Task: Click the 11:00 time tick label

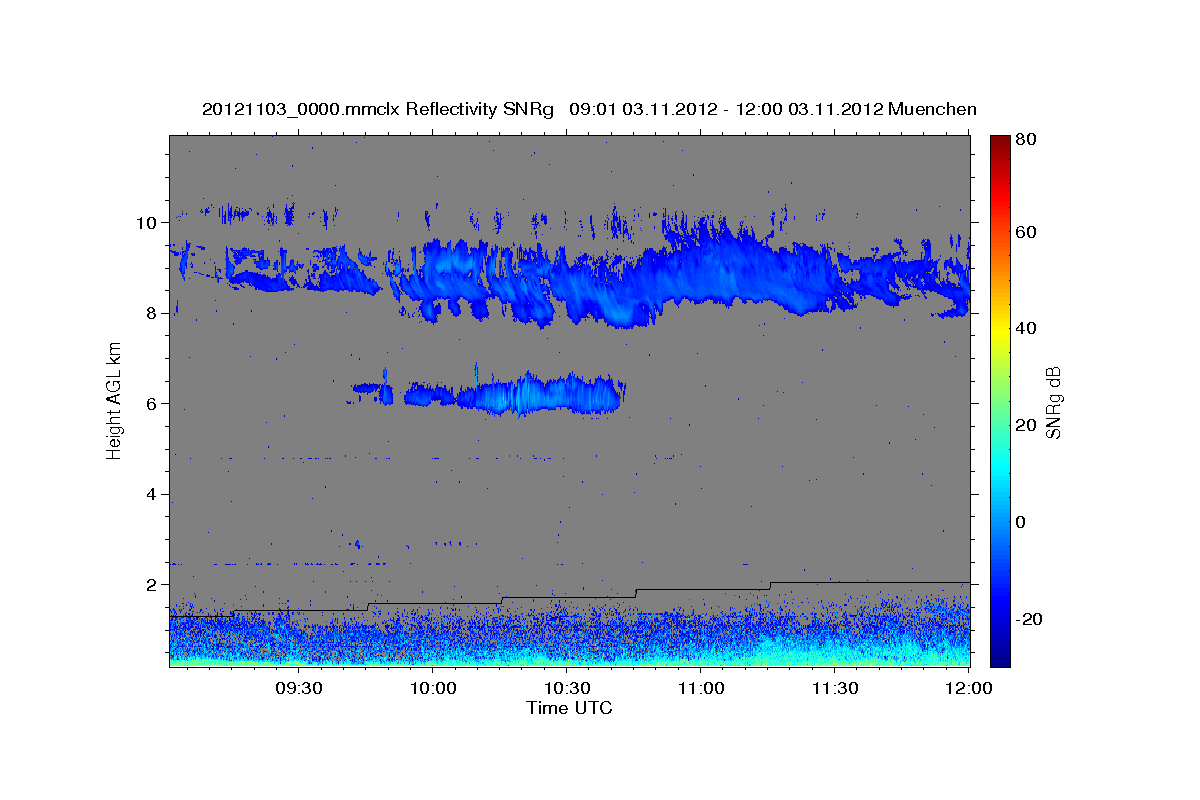Action: point(701,689)
